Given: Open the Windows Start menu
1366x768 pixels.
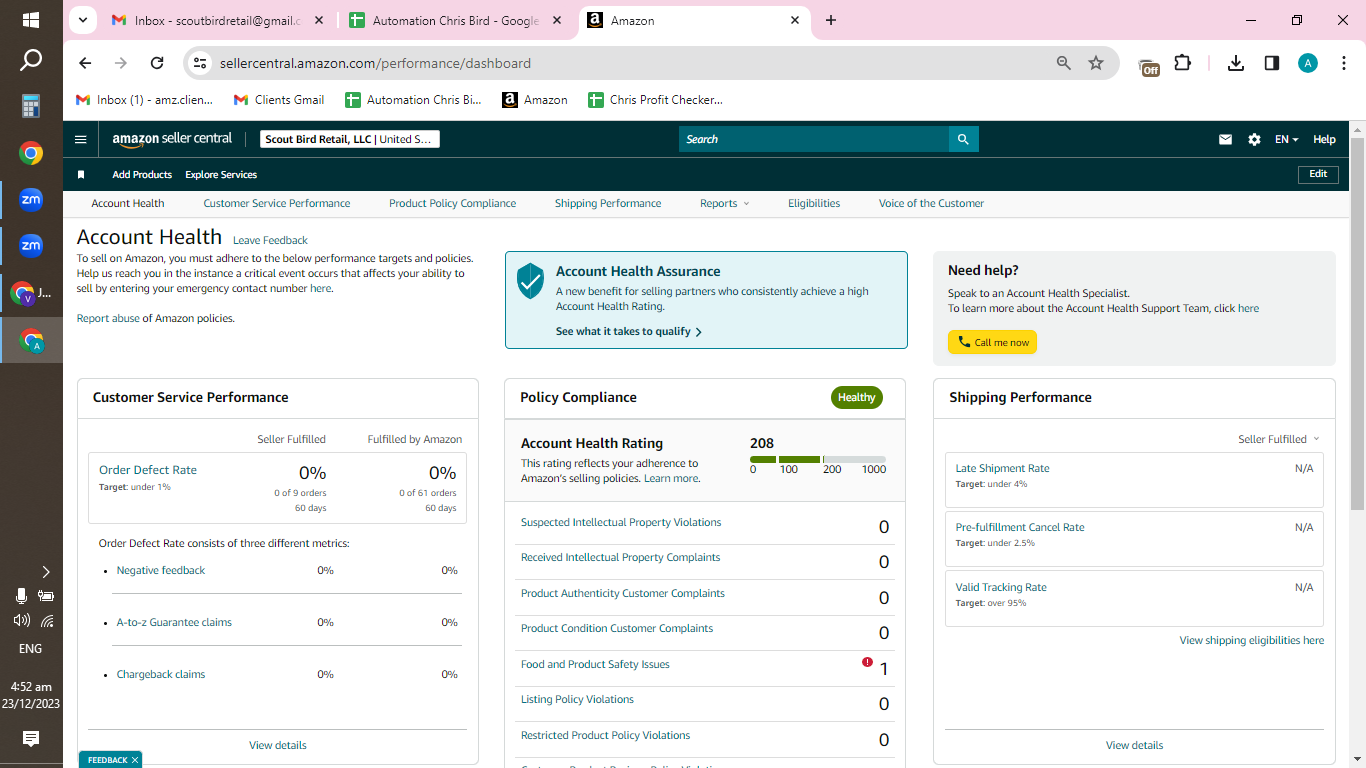Looking at the screenshot, I should pos(31,19).
